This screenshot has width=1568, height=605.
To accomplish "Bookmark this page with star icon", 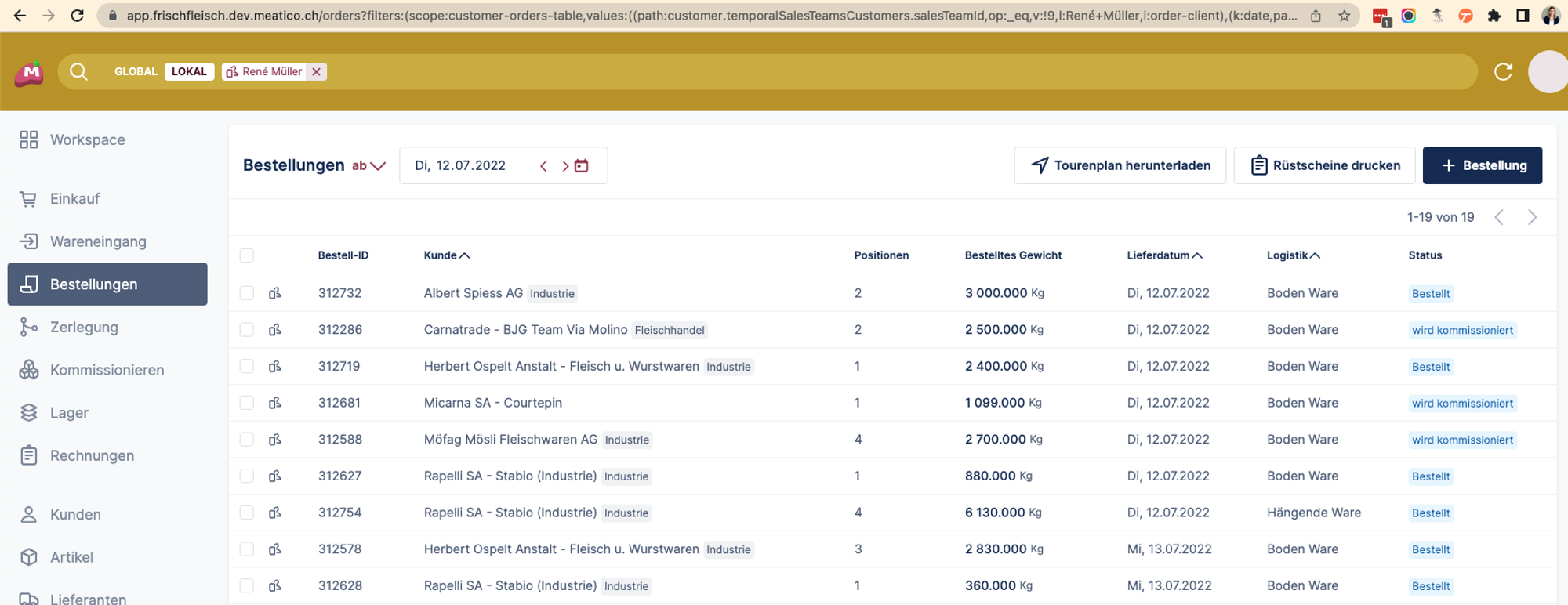I will click(x=1344, y=16).
